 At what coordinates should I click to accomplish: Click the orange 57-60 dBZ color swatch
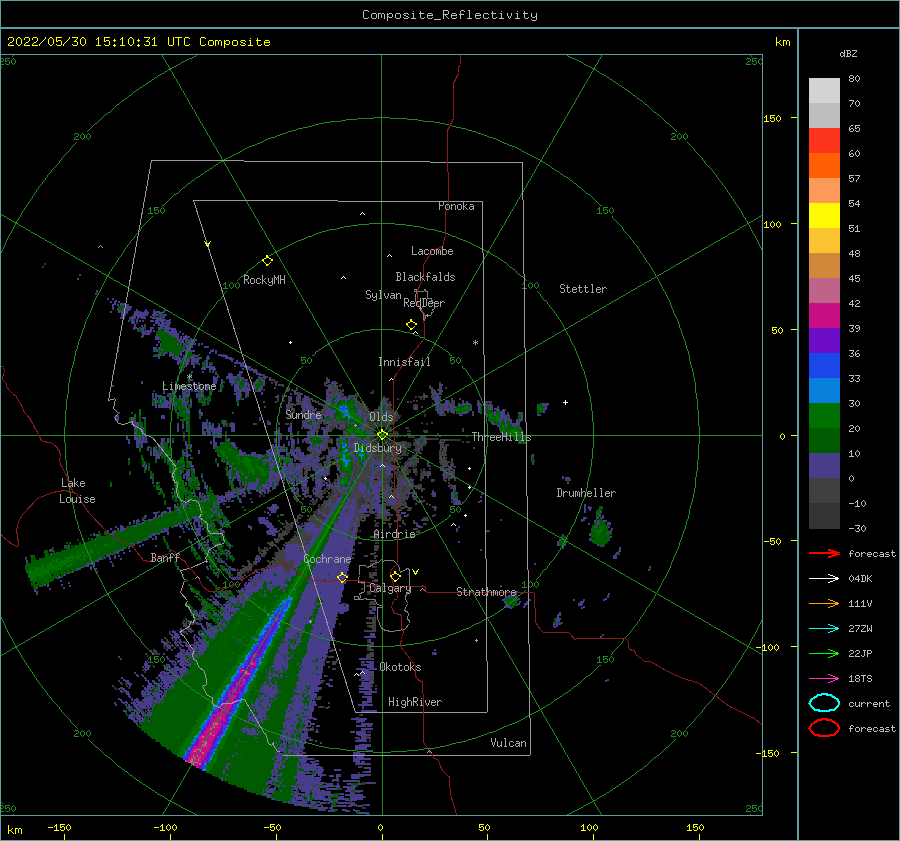(824, 166)
